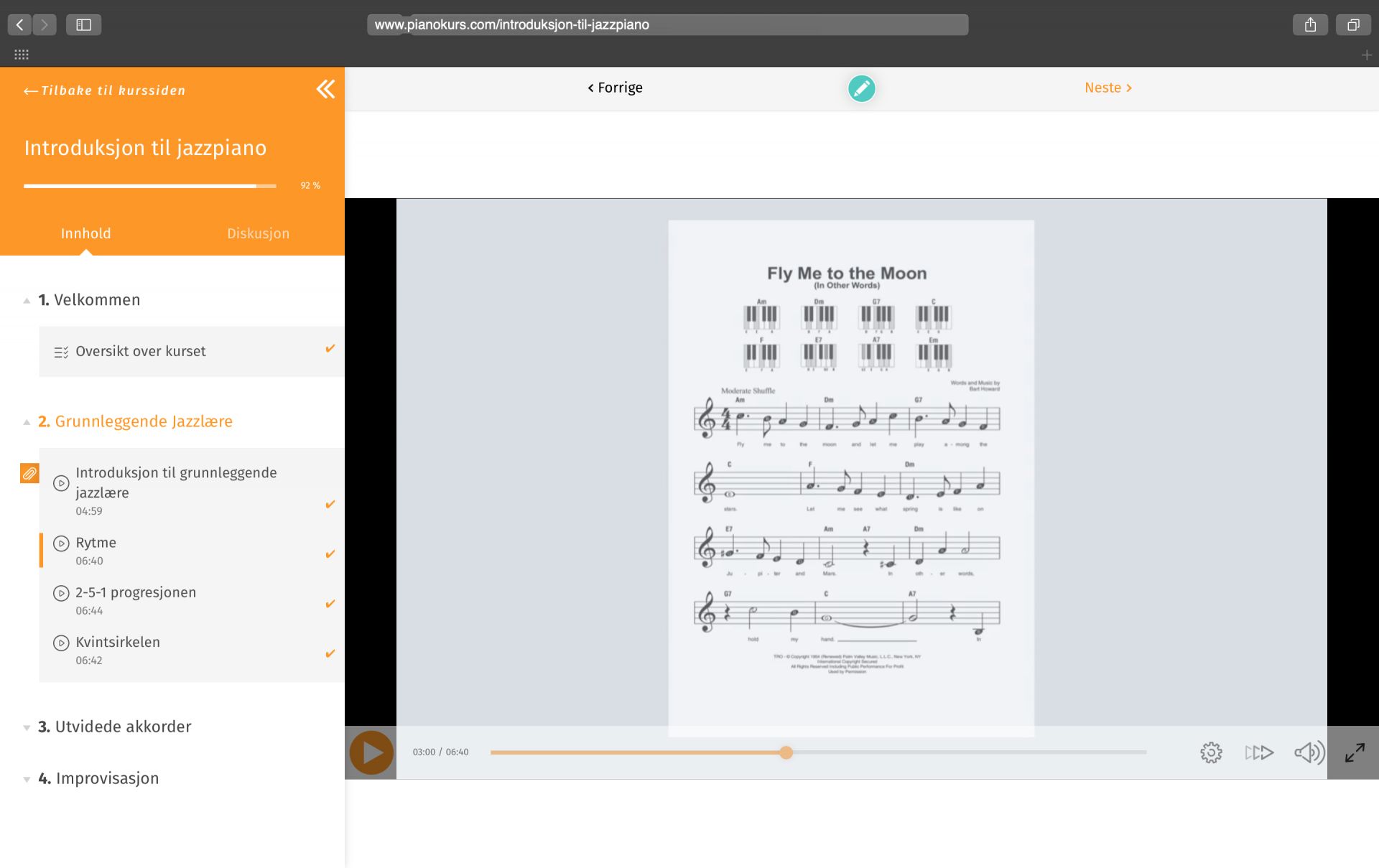Click Tilbake til kurssiden link
This screenshot has height=868, width=1379.
pyautogui.click(x=105, y=90)
